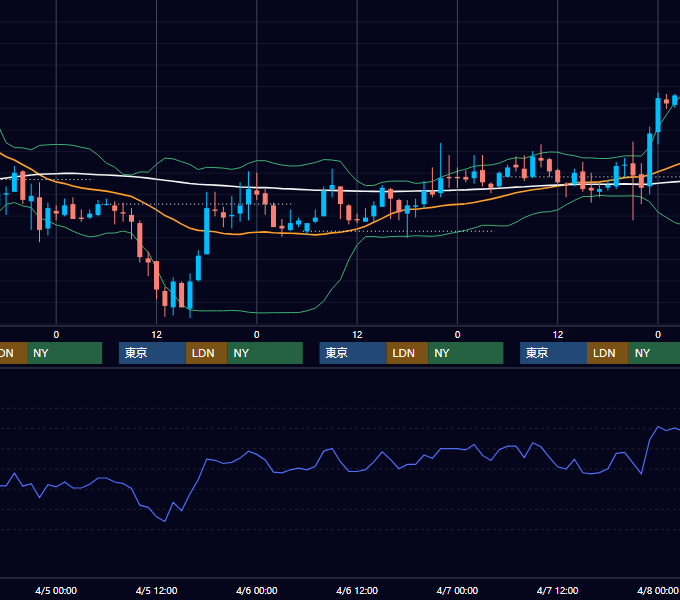Click the 4/7 00:00 date label
680x600 pixels.
pos(457,590)
